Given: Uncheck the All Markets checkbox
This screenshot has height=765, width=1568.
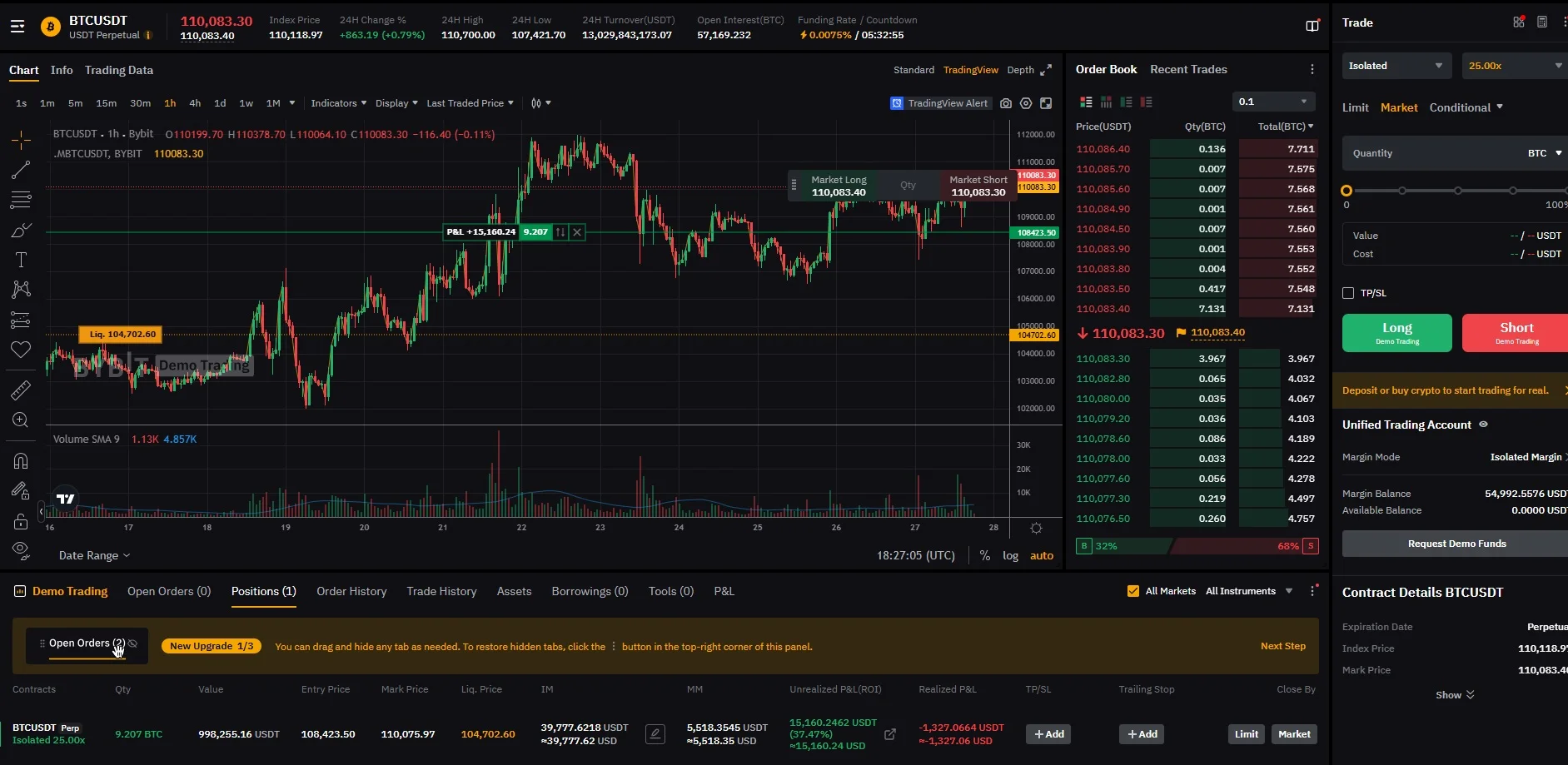Looking at the screenshot, I should coord(1133,591).
